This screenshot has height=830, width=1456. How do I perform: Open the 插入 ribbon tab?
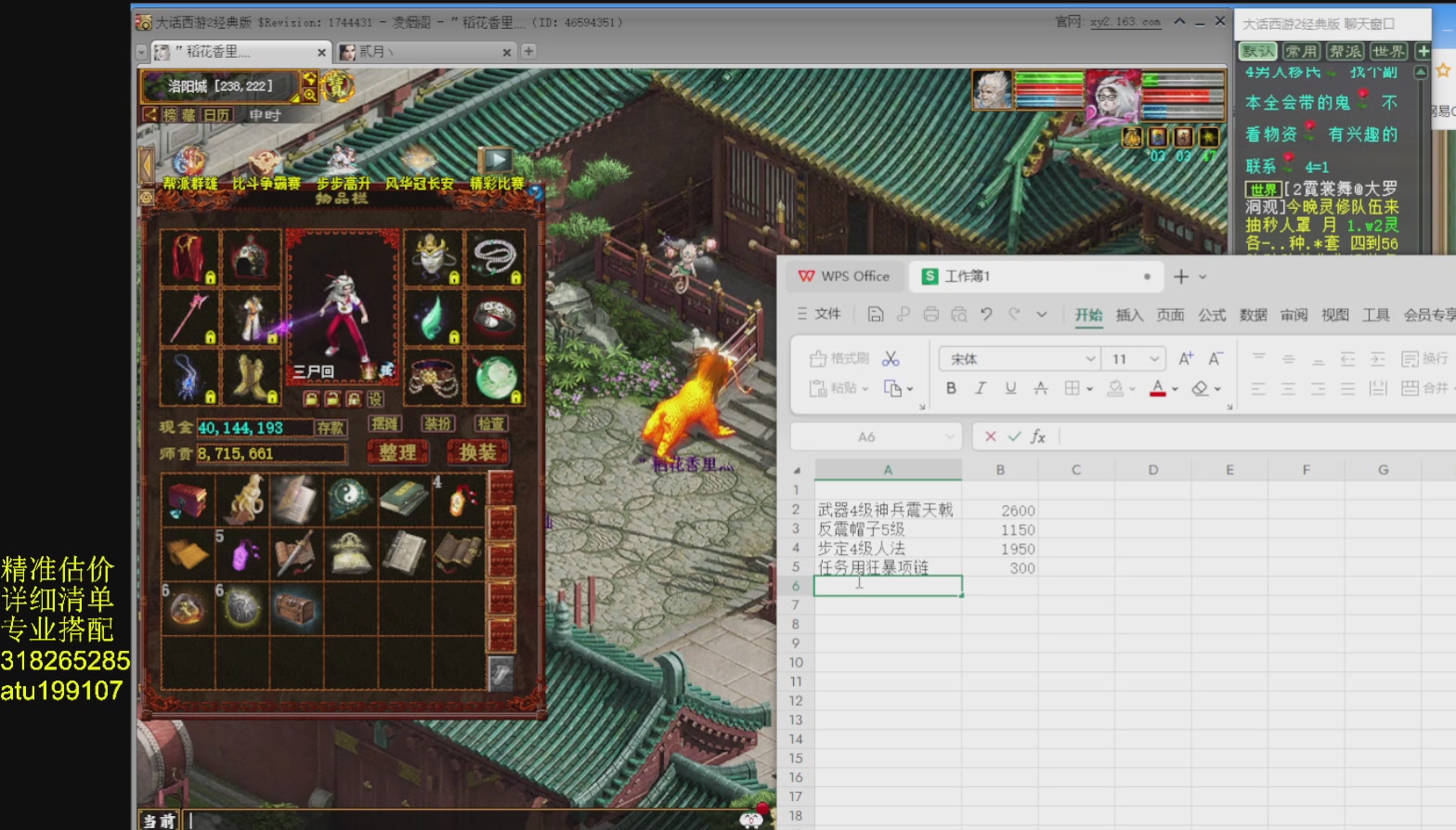coord(1129,315)
